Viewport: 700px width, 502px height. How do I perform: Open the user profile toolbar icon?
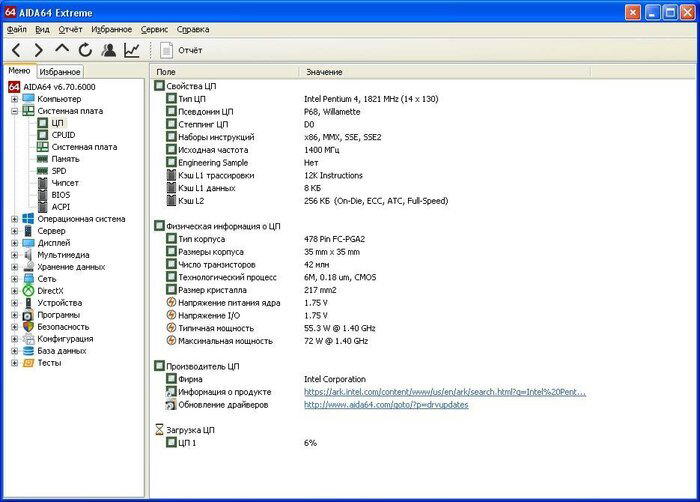(108, 50)
